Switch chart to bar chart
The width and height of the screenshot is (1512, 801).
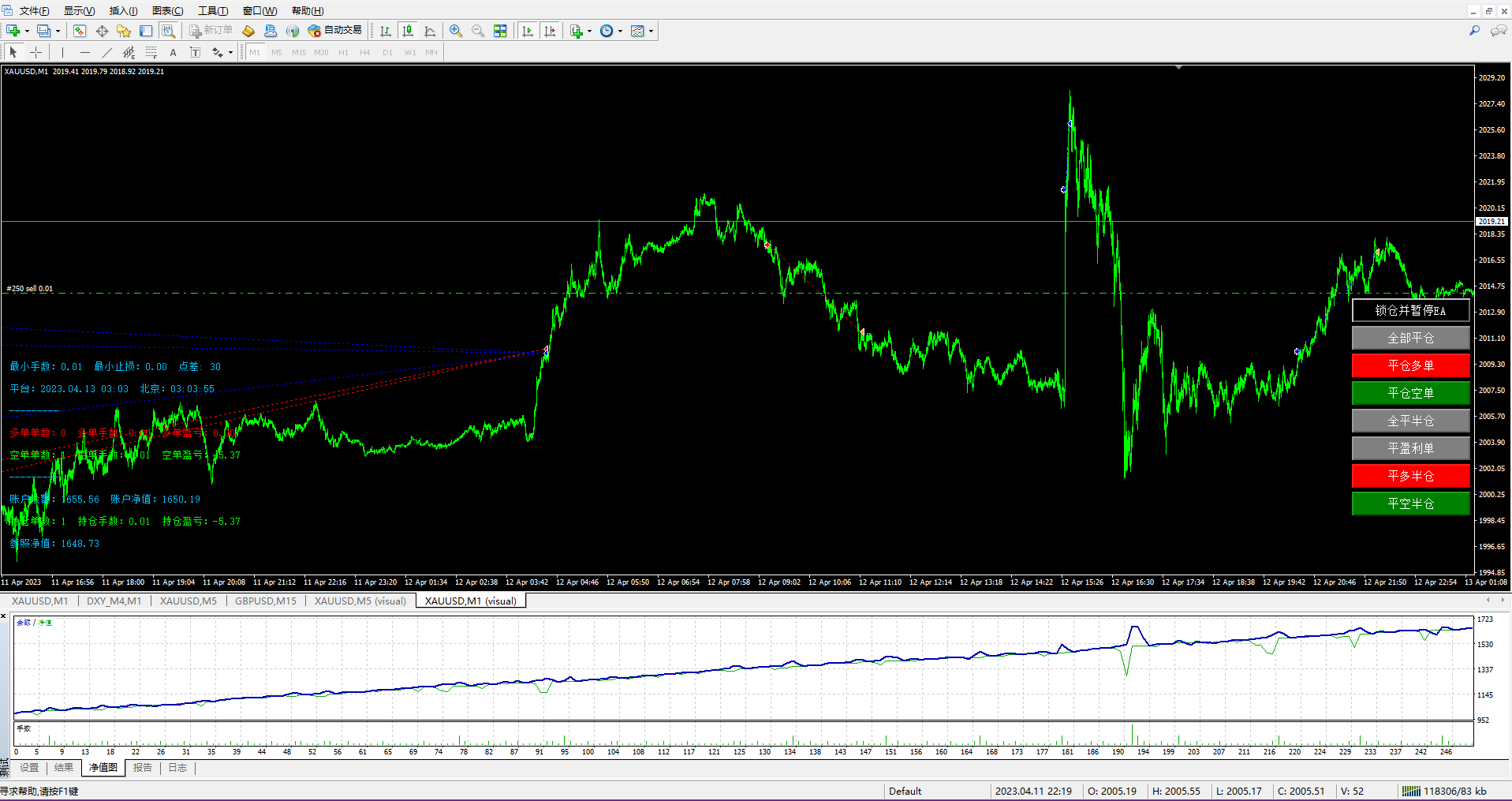[386, 31]
